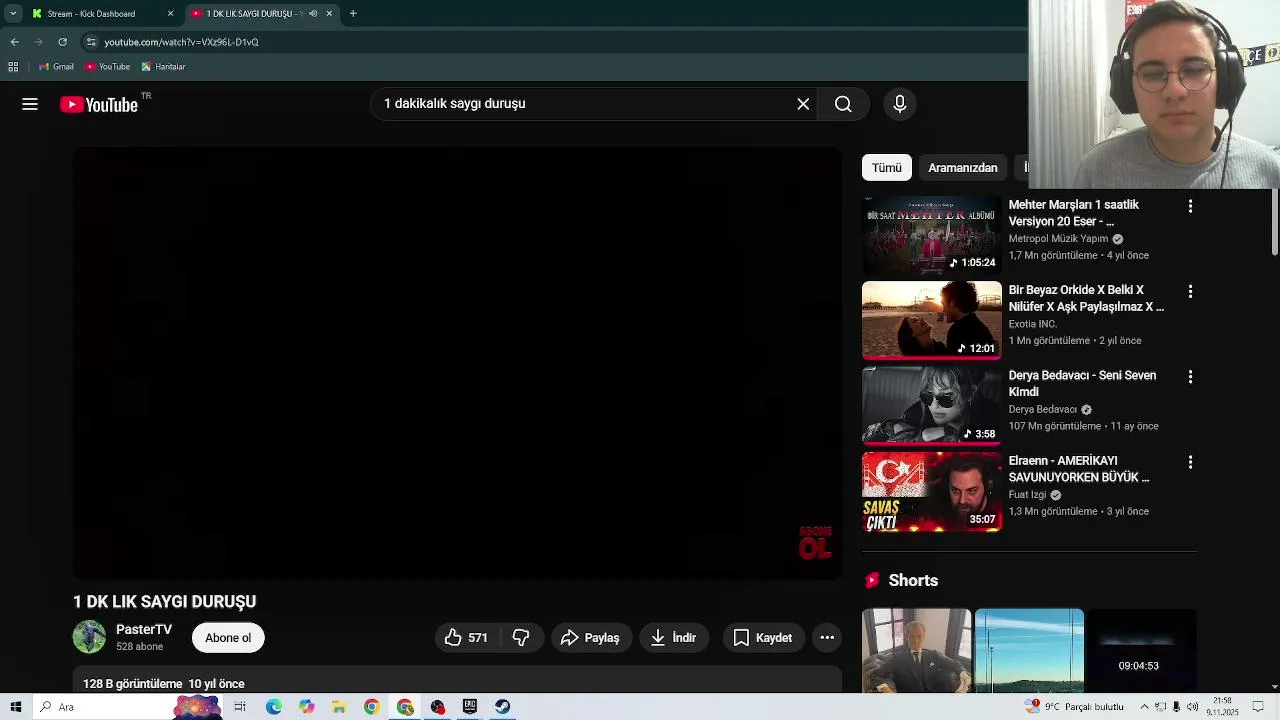
Task: Download the video with İndir
Action: 673,637
